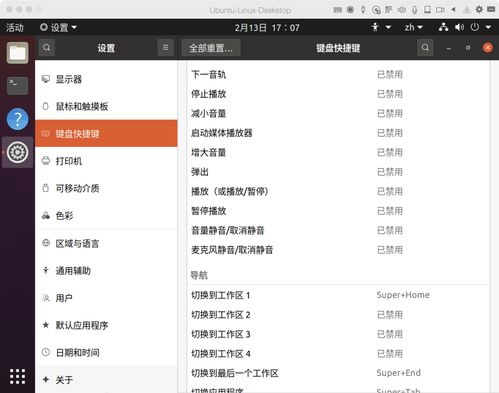Edit the 停止播放 shortcut

[338, 94]
